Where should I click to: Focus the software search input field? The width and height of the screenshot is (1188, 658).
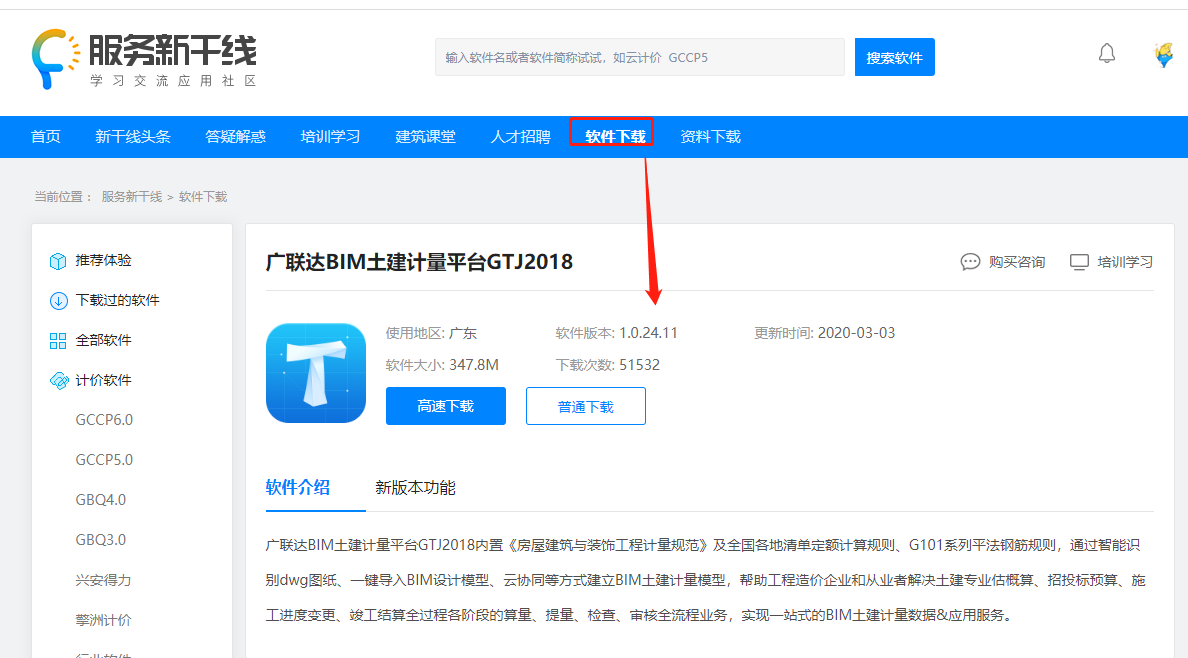point(639,57)
